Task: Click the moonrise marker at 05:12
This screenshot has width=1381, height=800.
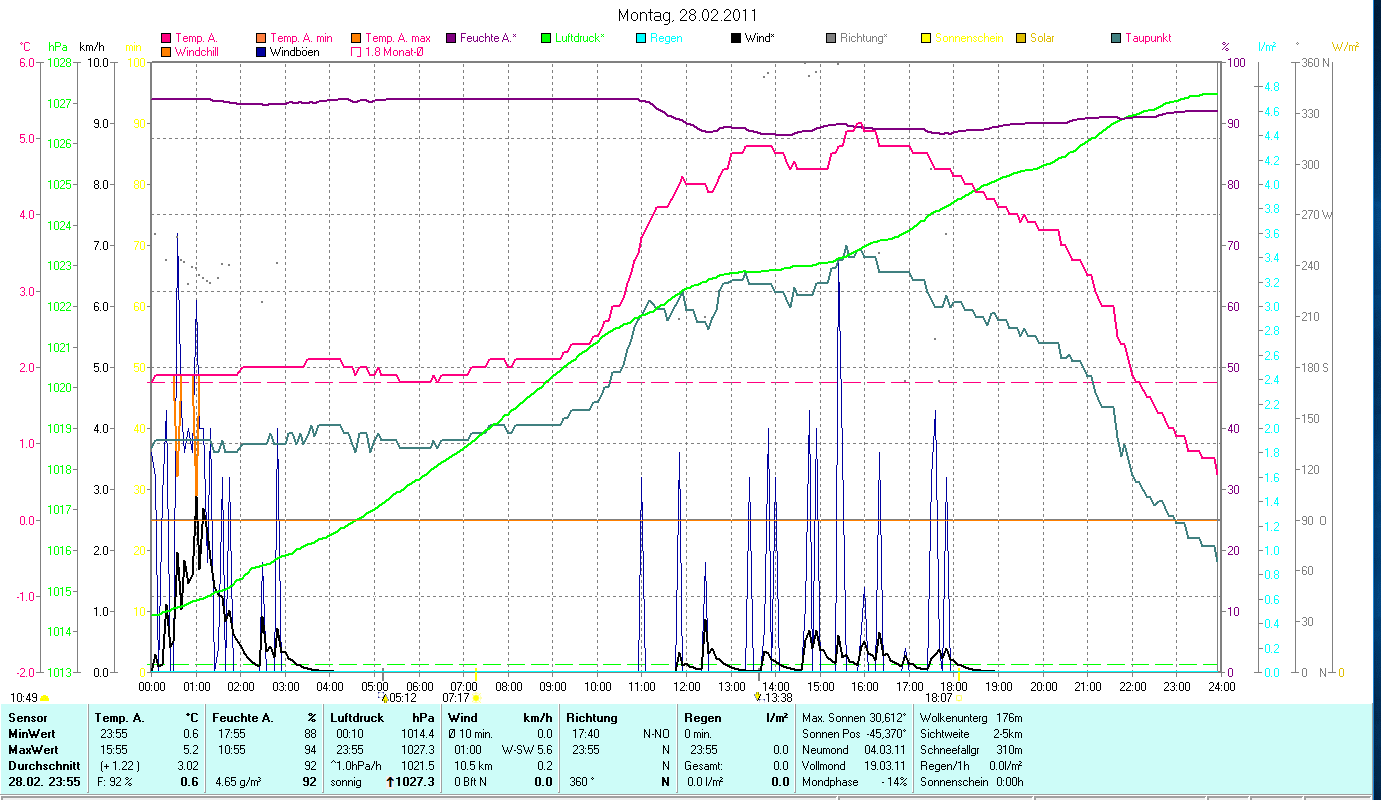Action: tap(384, 697)
